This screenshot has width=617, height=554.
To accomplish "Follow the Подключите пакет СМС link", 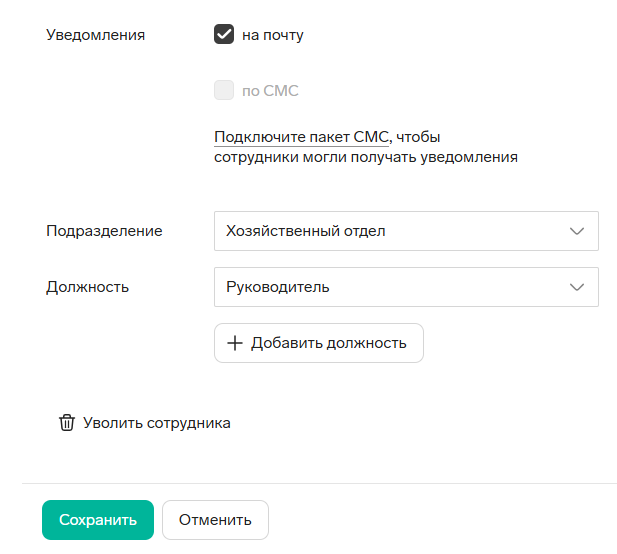I will point(301,137).
